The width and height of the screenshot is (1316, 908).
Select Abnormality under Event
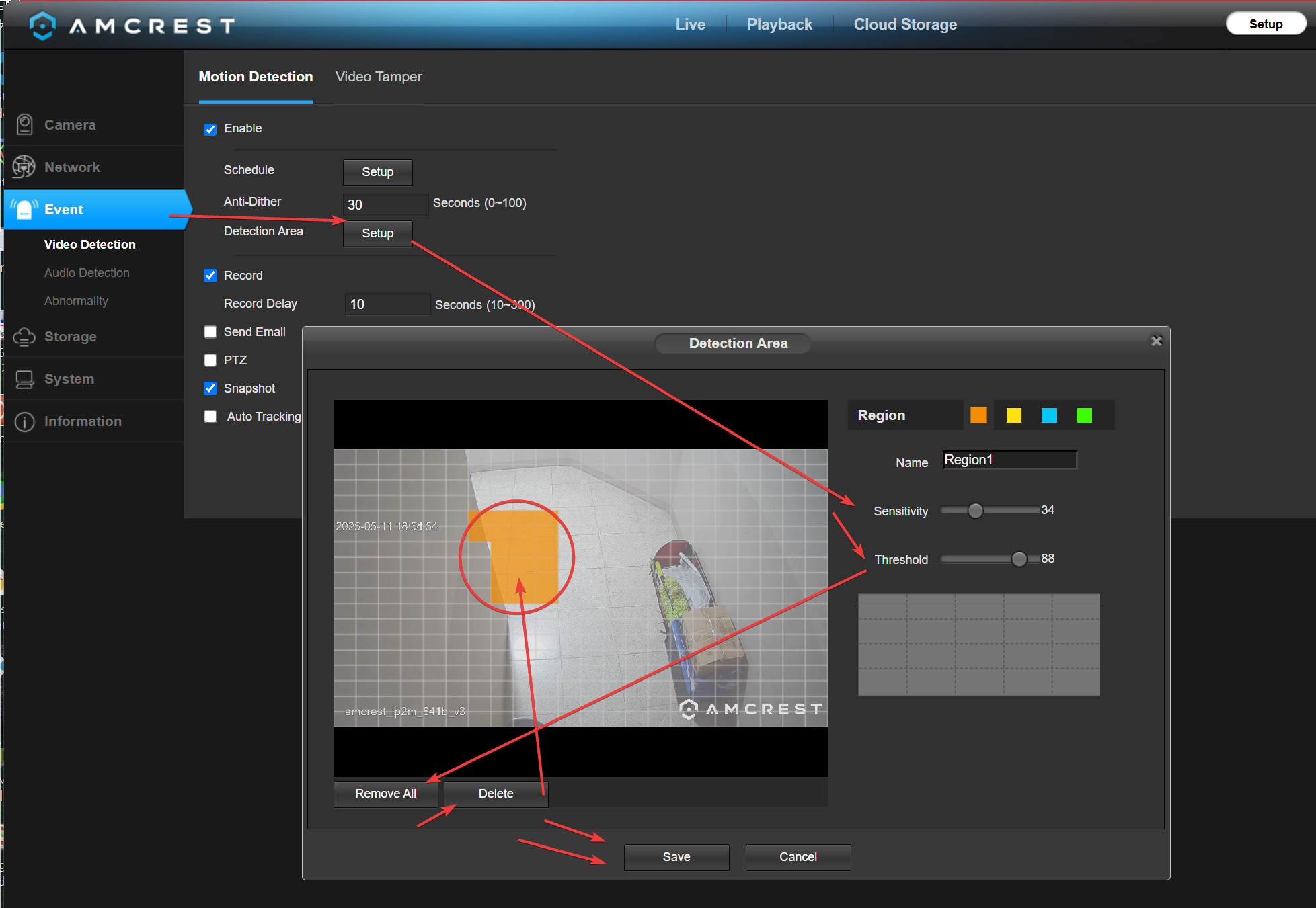pos(76,301)
